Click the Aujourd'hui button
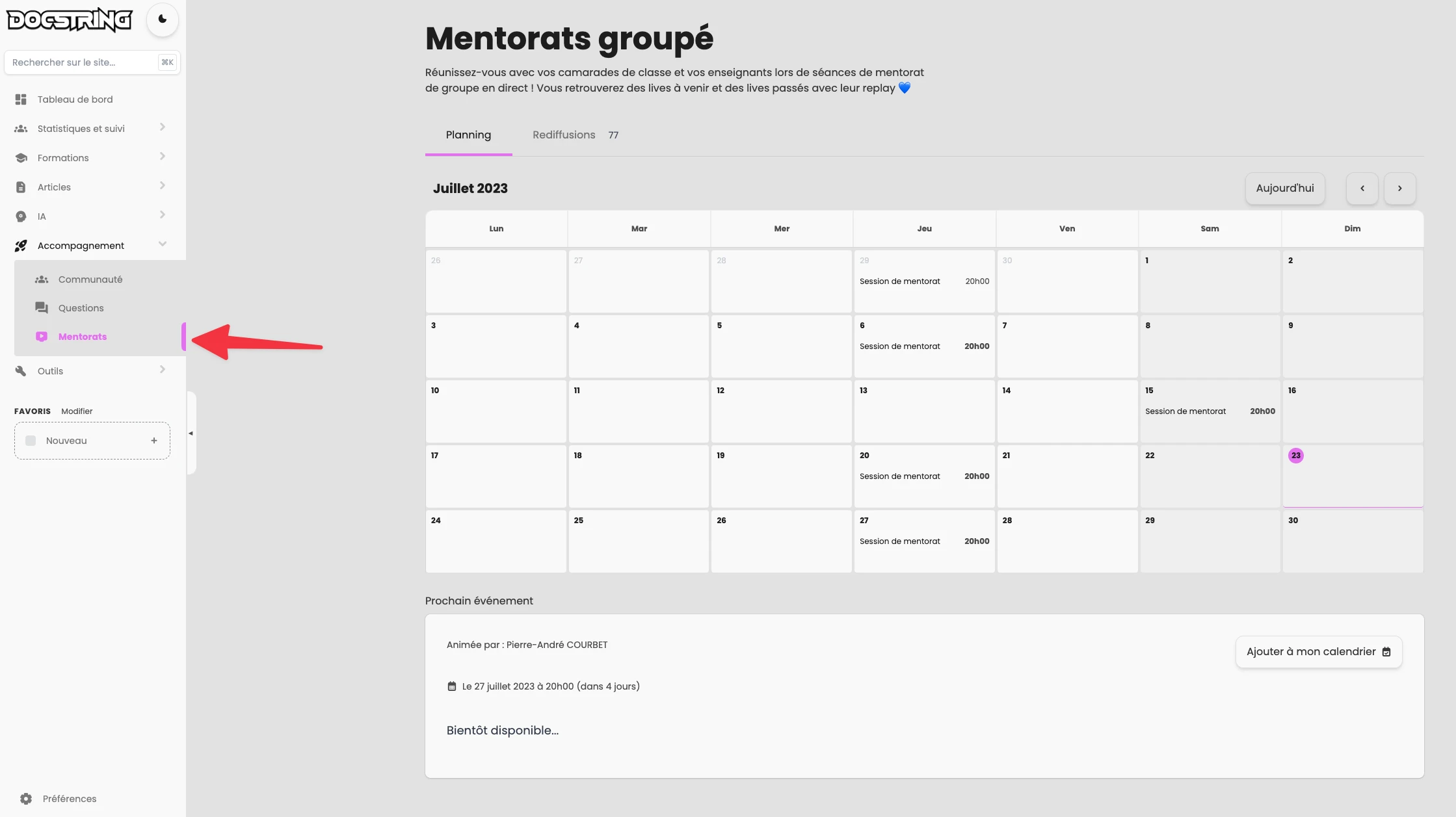Image resolution: width=1456 pixels, height=817 pixels. click(x=1284, y=188)
